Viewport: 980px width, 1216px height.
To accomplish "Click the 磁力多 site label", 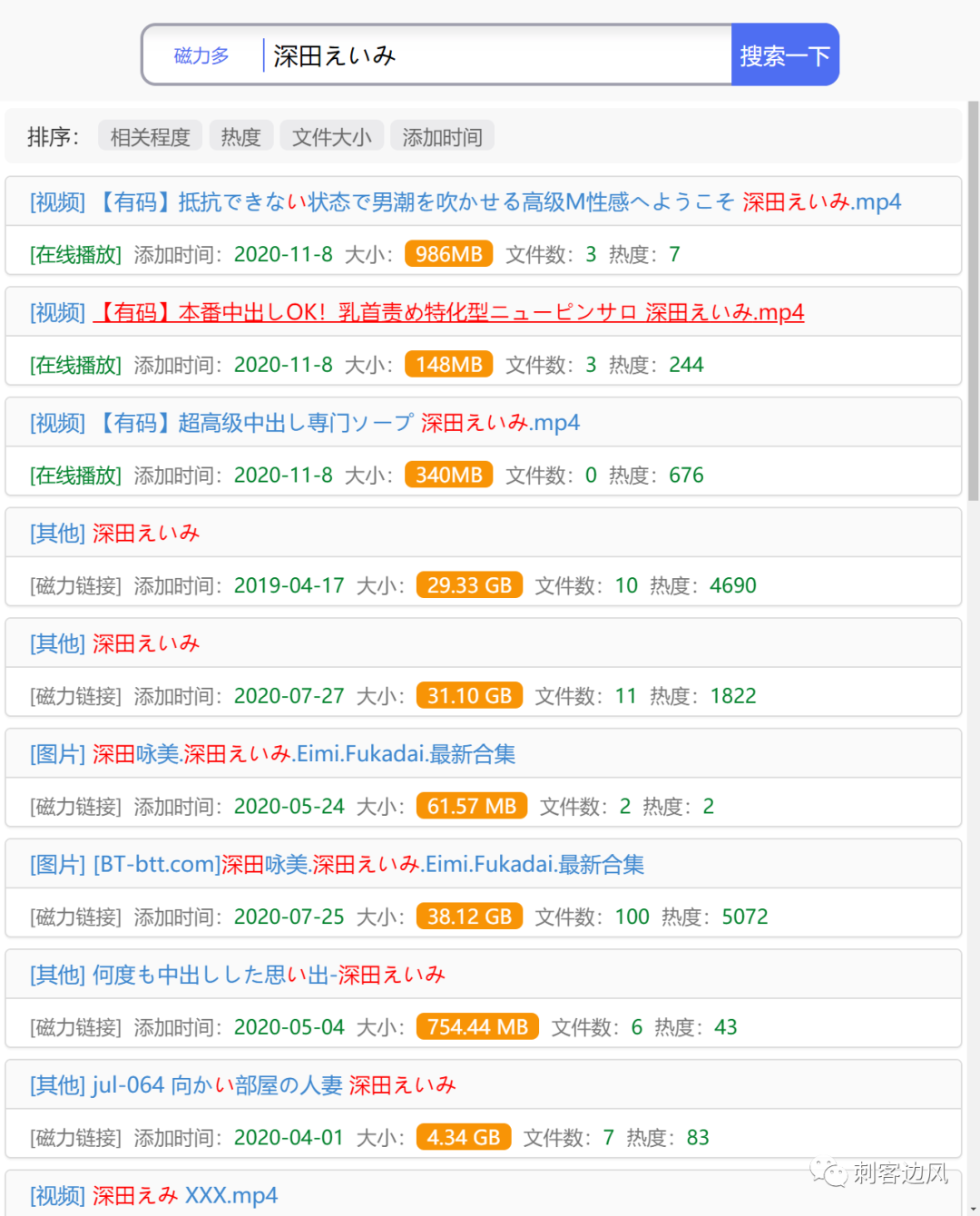I will pos(201,55).
